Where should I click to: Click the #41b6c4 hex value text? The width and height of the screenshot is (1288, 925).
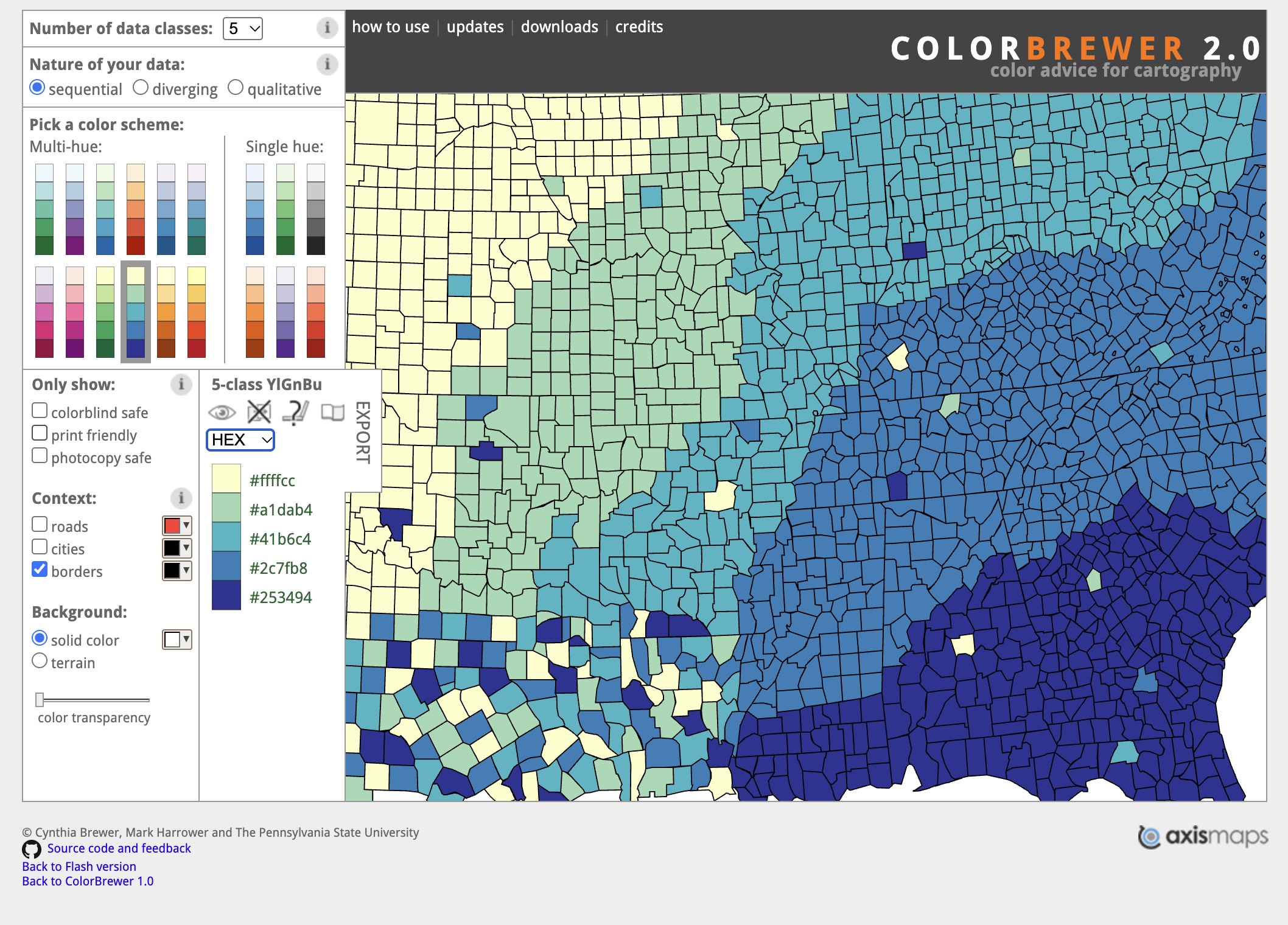point(281,539)
